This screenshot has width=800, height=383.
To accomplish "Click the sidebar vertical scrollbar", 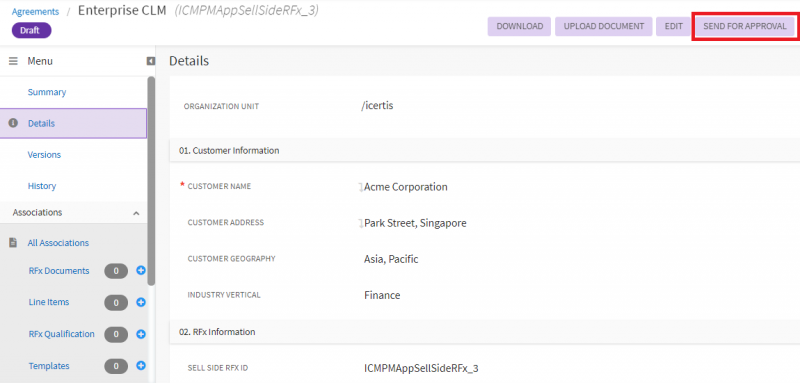I will (151, 181).
